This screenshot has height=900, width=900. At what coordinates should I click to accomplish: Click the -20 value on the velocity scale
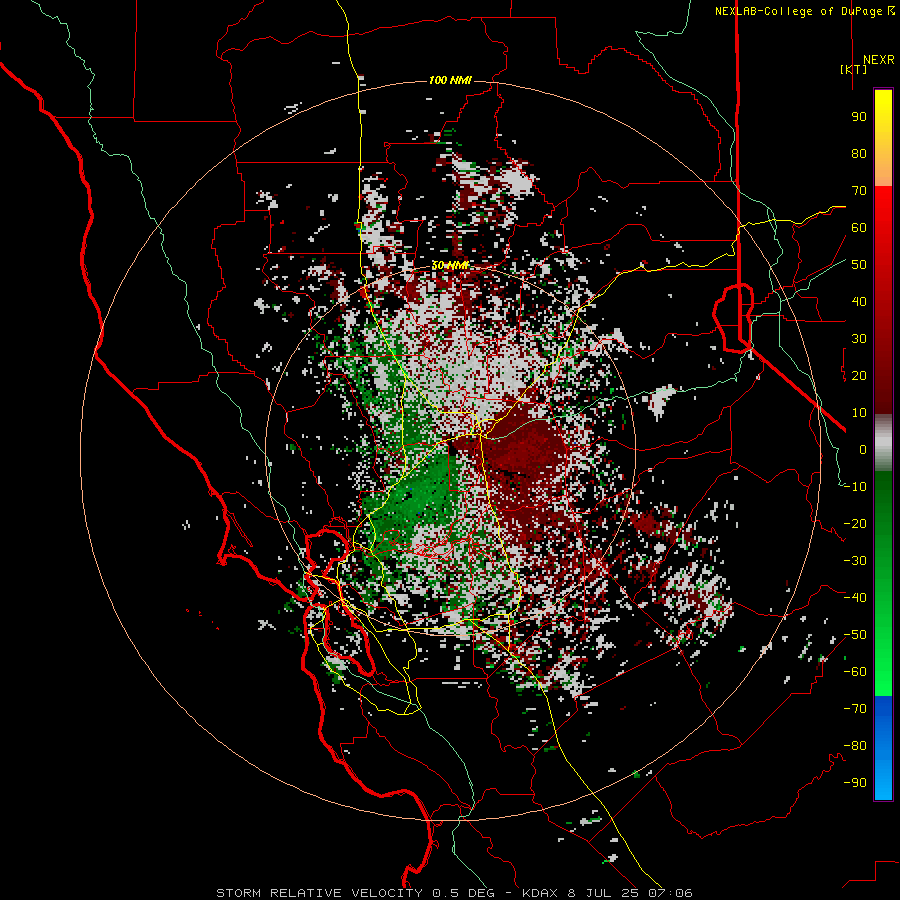click(855, 523)
